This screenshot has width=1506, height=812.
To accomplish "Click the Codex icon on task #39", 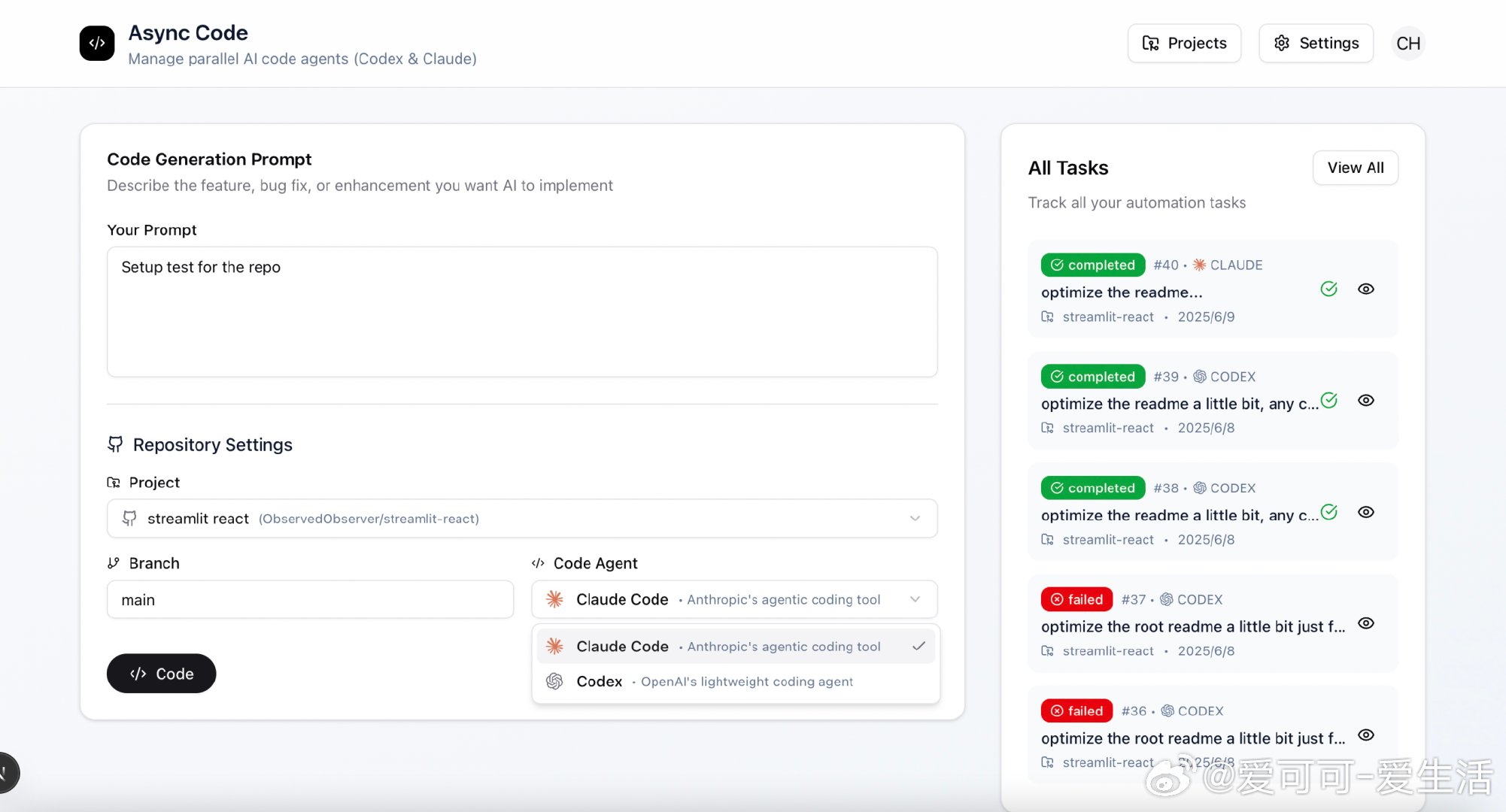I will pos(1200,376).
